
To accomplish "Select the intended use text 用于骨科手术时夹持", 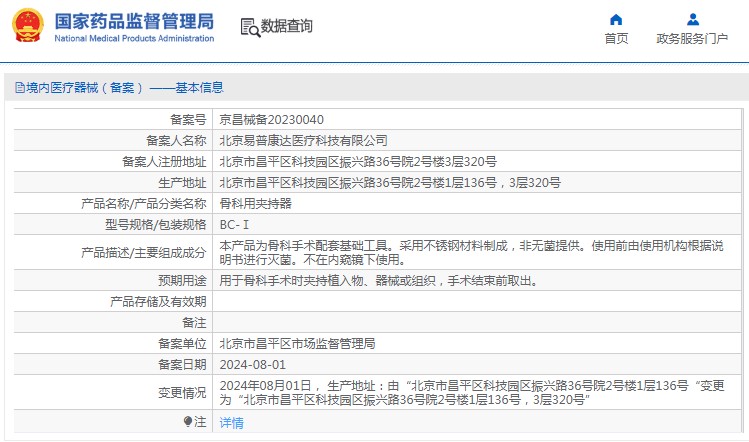I will pos(379,280).
